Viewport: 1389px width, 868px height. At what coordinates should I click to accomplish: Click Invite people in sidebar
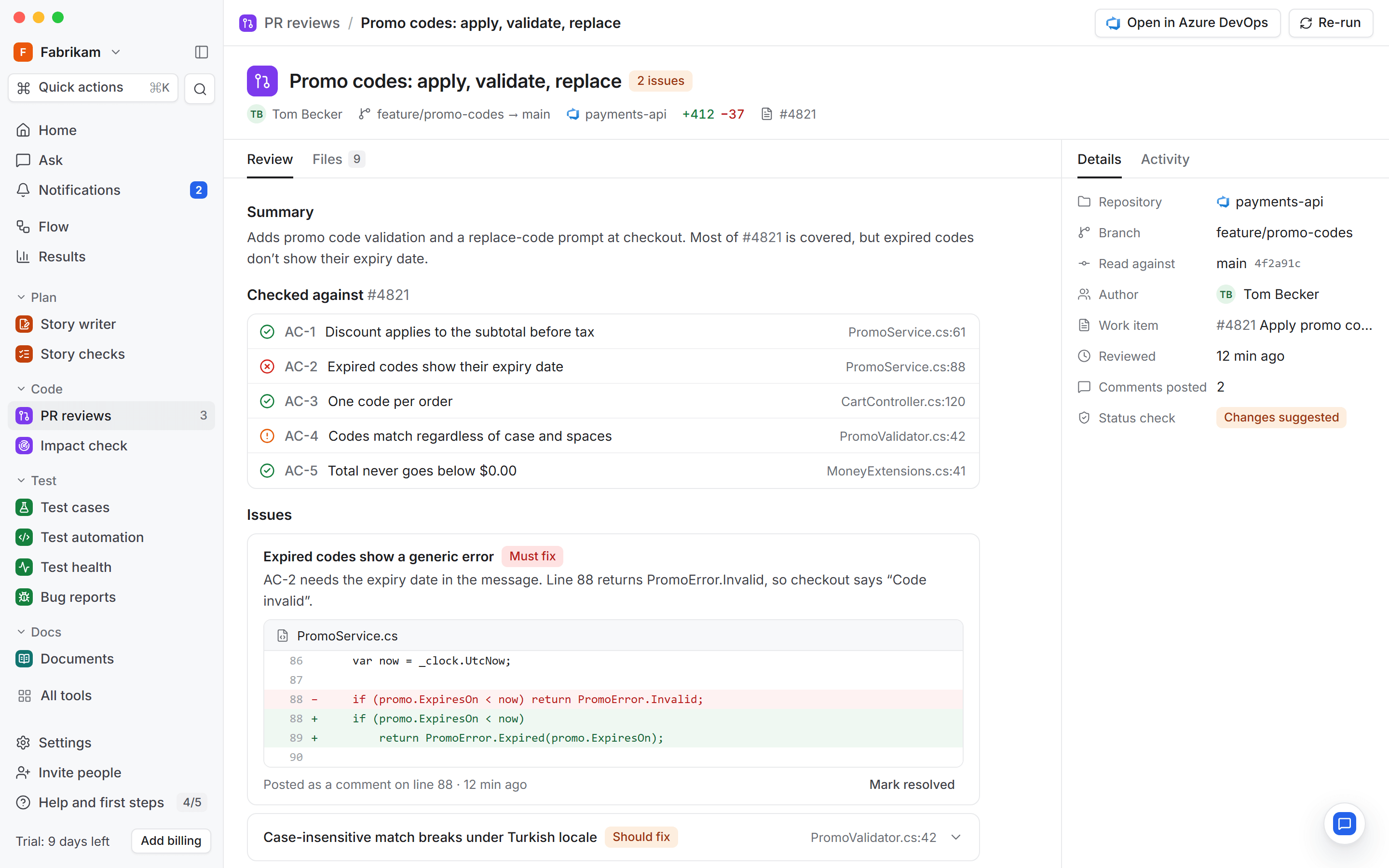click(x=111, y=773)
